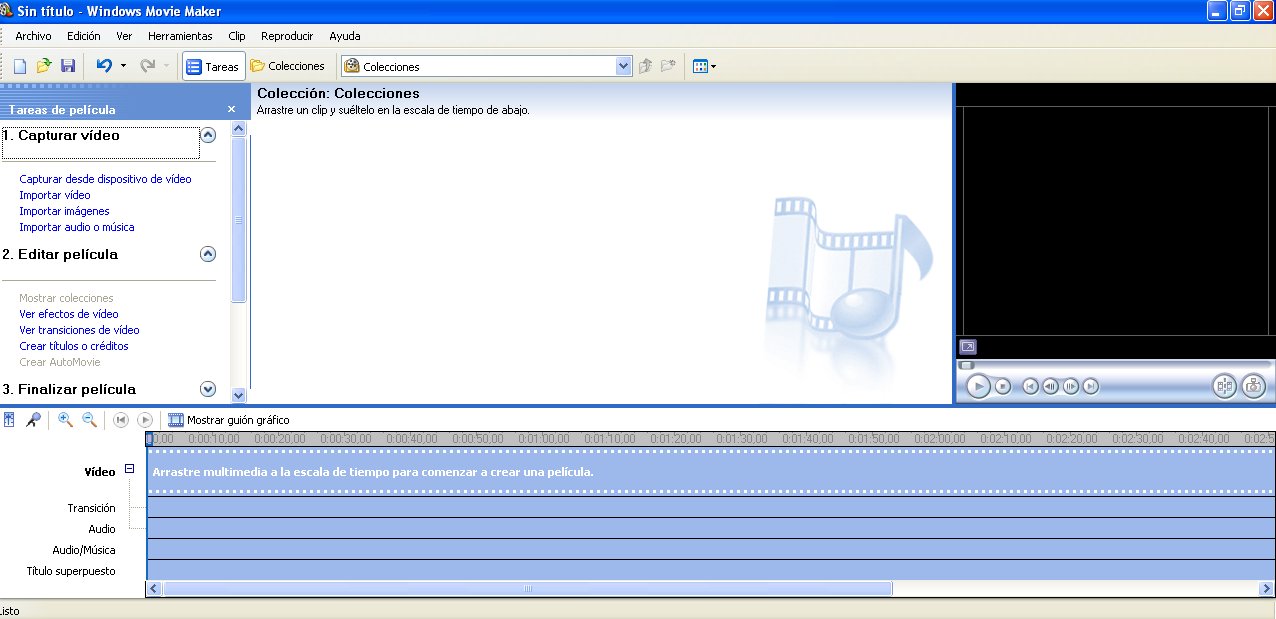Screen dimensions: 1276x619
Task: Click the grayed-out redo arrow icon
Action: (x=148, y=66)
